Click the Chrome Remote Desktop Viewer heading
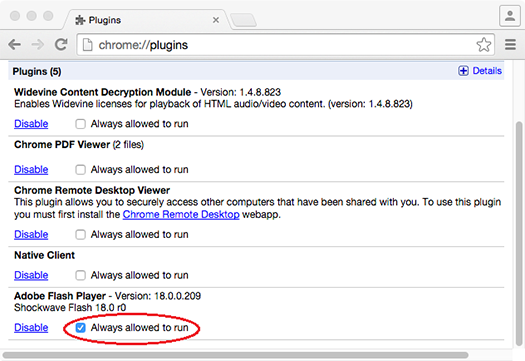Viewport: 525px width, 361px height. (92, 190)
